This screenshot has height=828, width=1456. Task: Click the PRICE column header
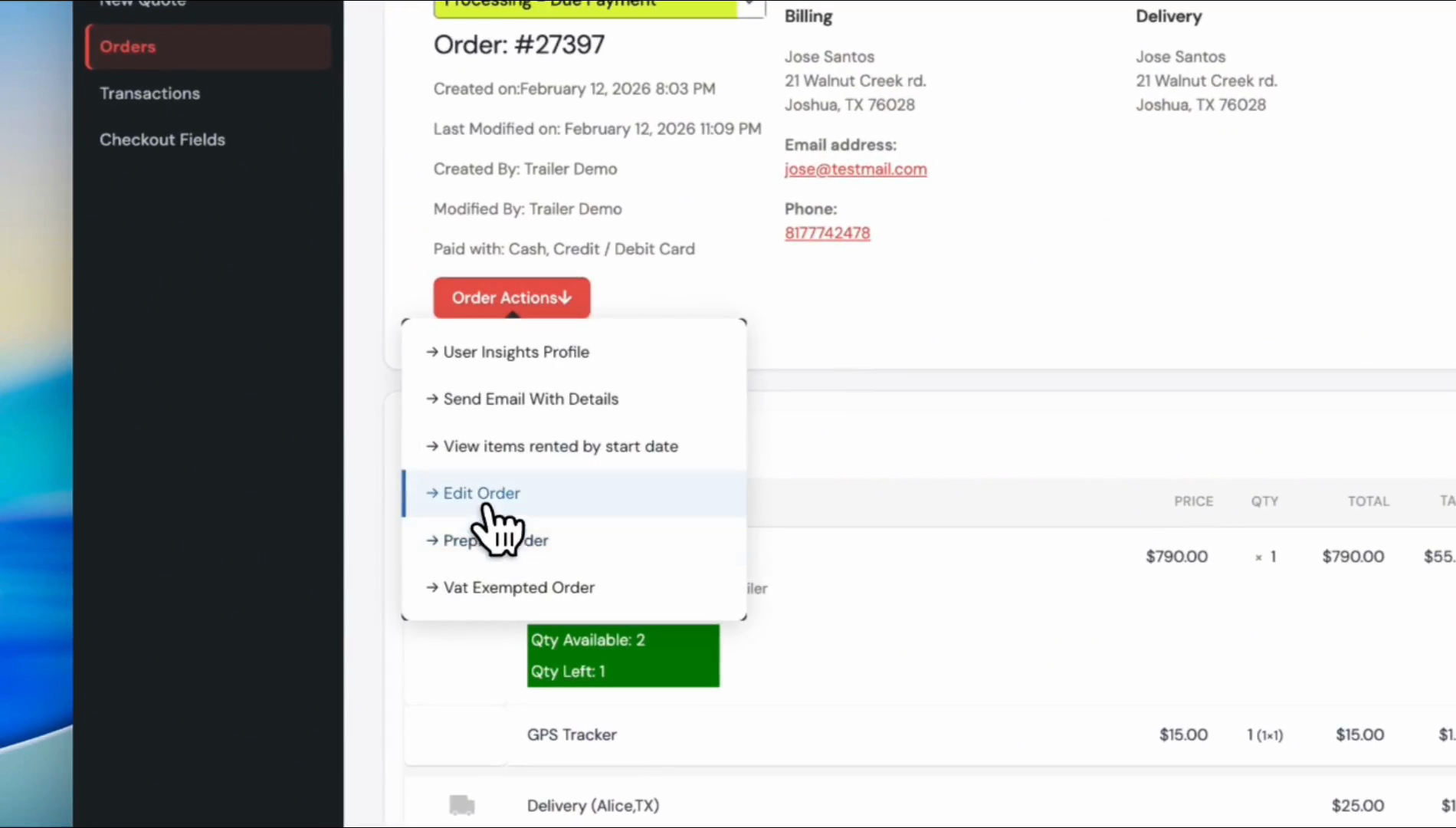1193,501
